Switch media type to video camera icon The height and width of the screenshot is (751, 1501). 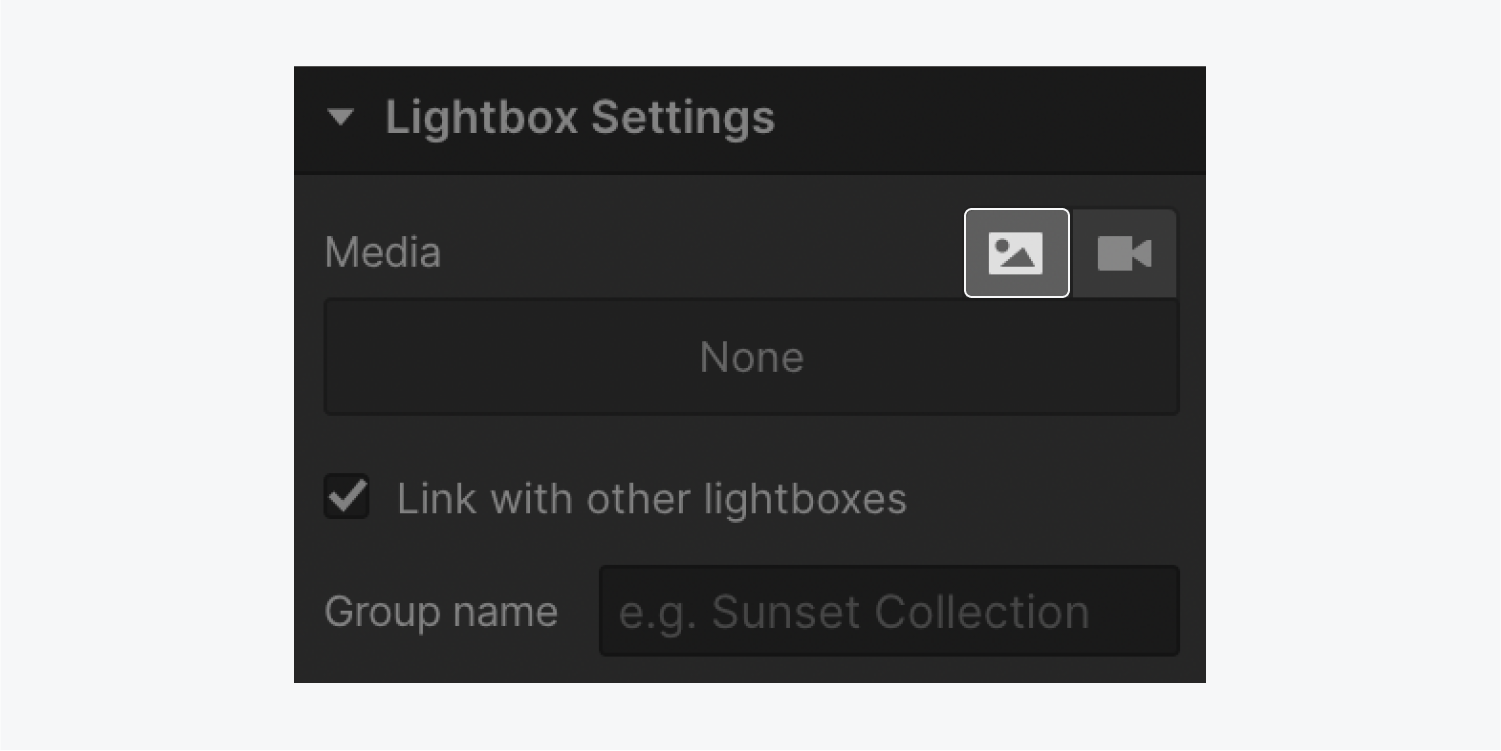1124,253
